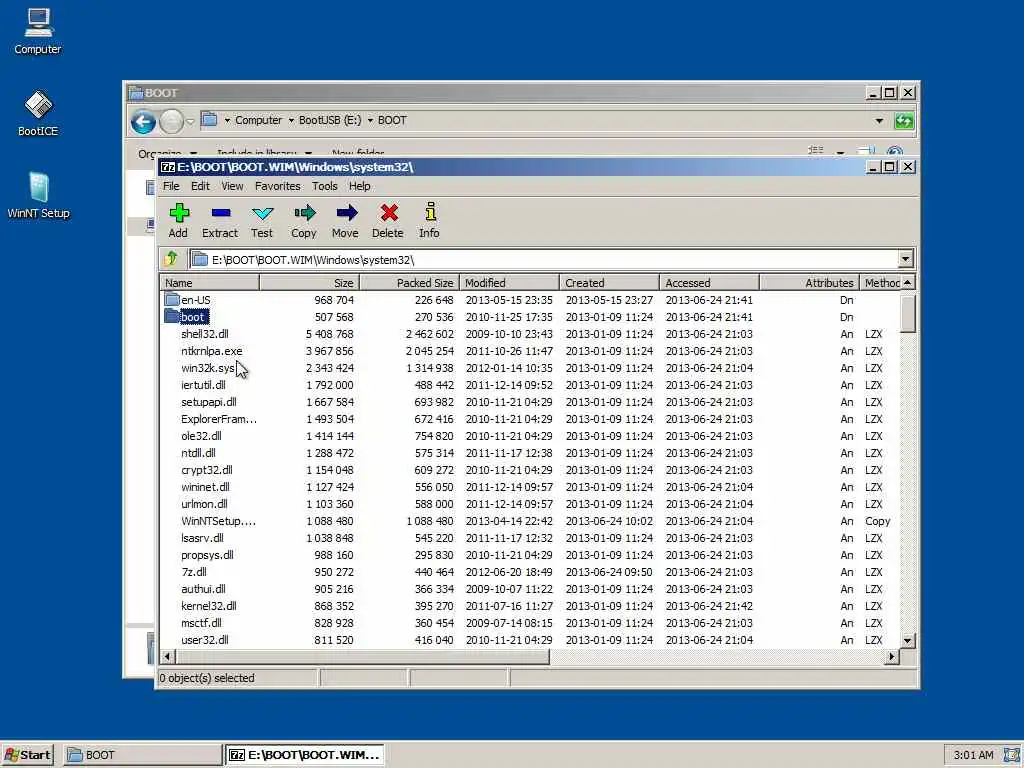Select the WinNTSetup.... file
This screenshot has height=768, width=1024.
(218, 521)
